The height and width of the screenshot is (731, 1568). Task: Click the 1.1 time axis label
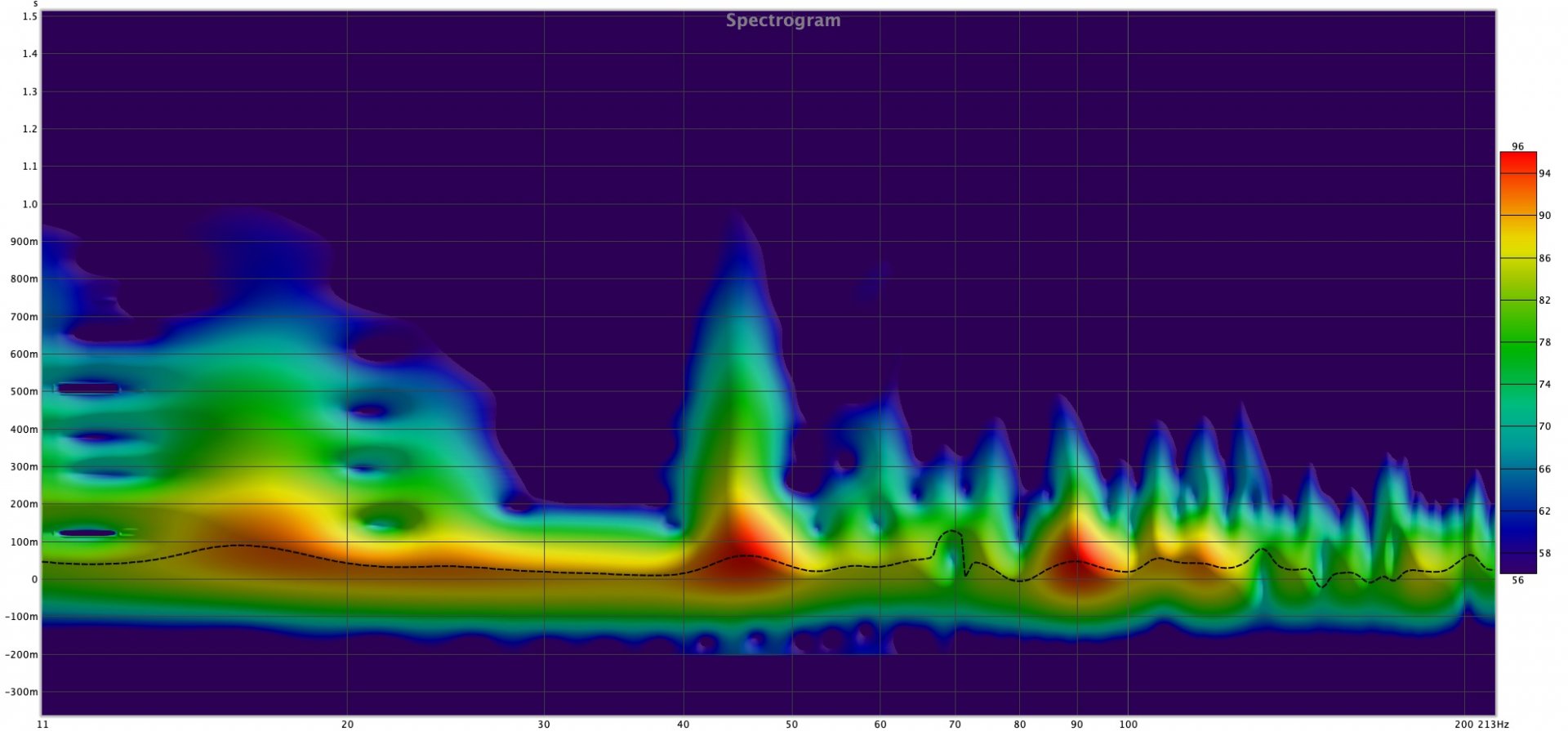click(x=30, y=167)
